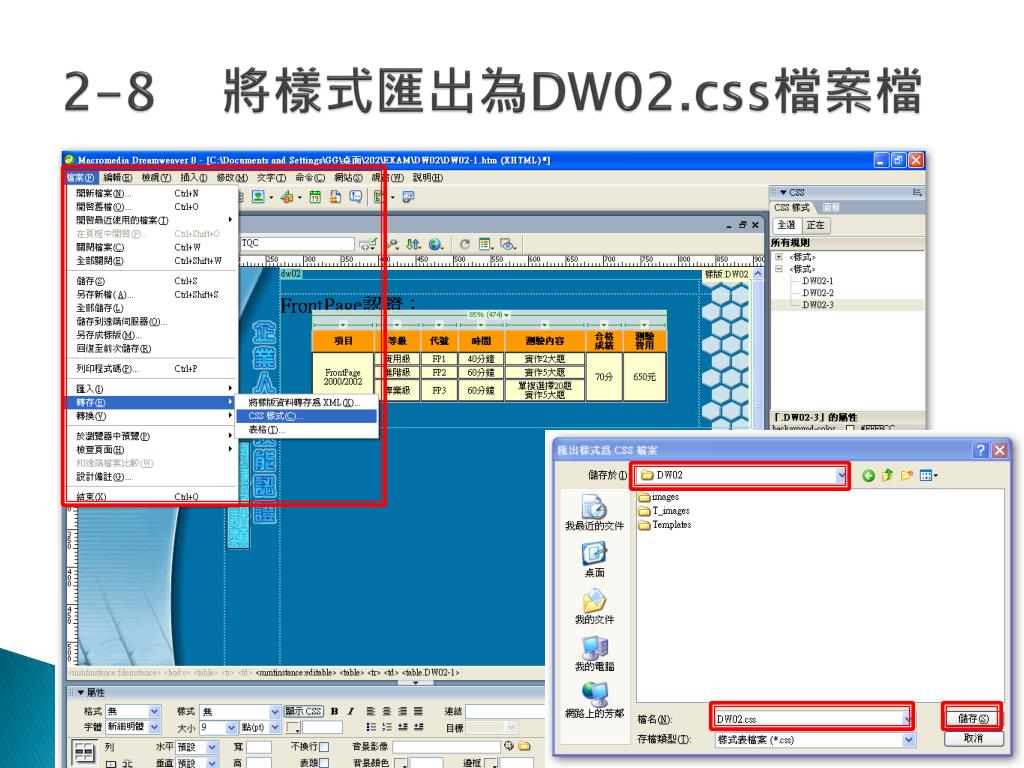Select CSS 樣式(C) in export submenu
Image resolution: width=1024 pixels, height=768 pixels.
click(306, 416)
